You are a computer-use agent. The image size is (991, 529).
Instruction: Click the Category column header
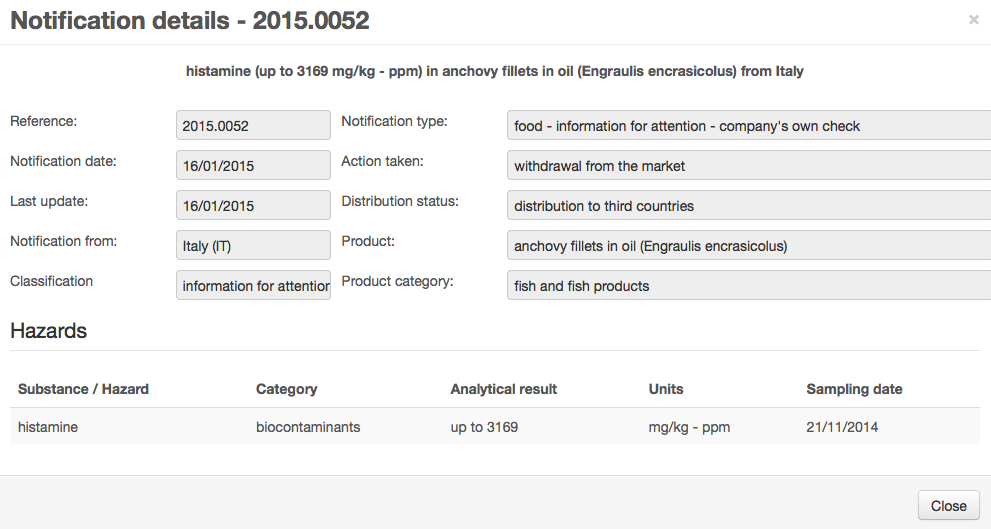pyautogui.click(x=286, y=389)
